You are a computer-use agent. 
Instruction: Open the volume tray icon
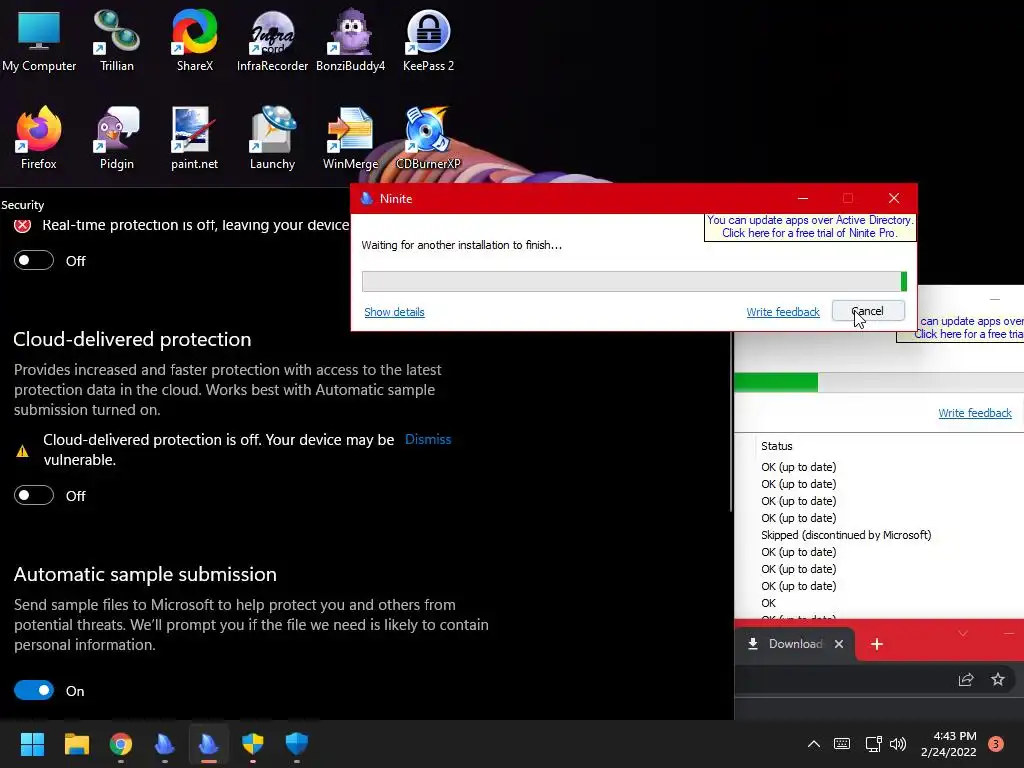[x=898, y=743]
